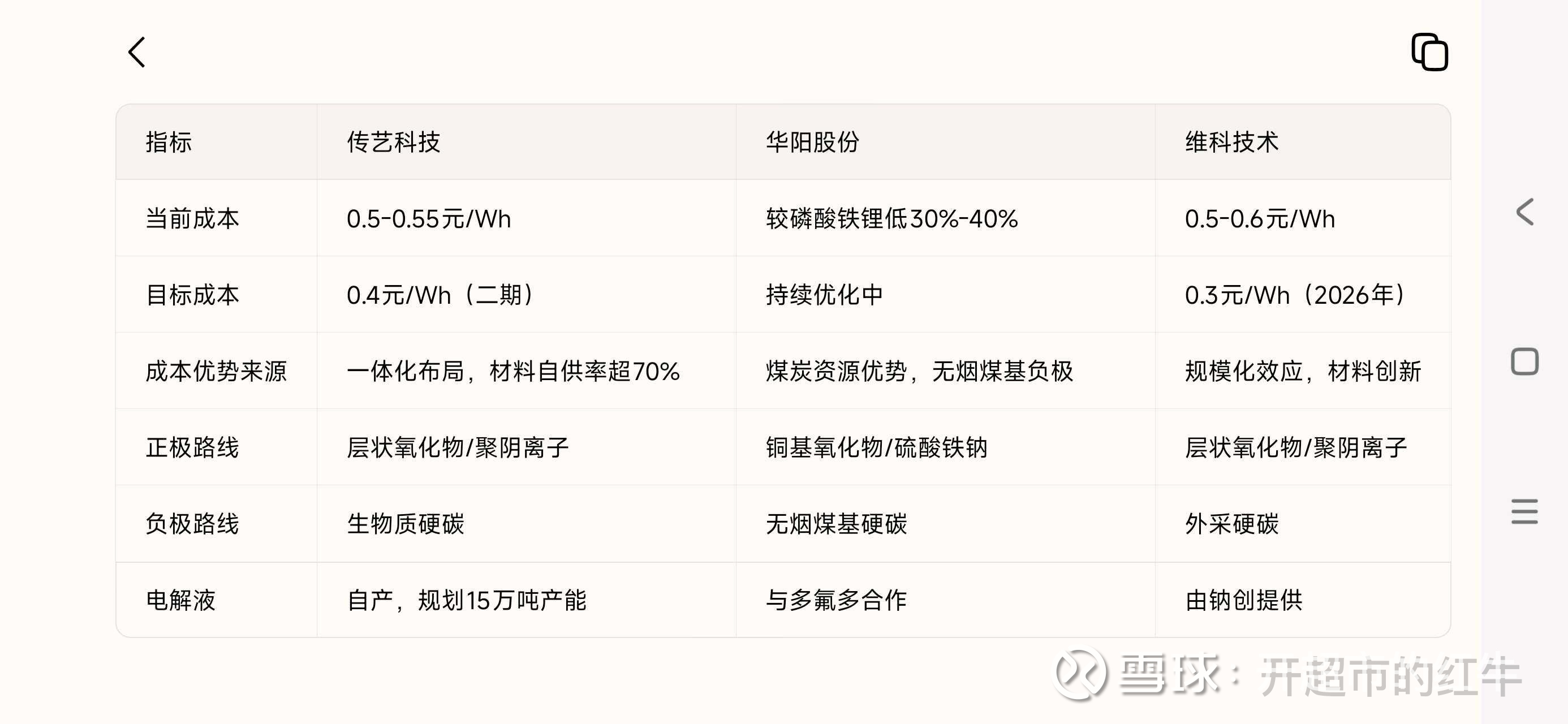This screenshot has width=1568, height=724.
Task: Click the 0.5-0.55元/Wh cell
Action: pos(429,218)
